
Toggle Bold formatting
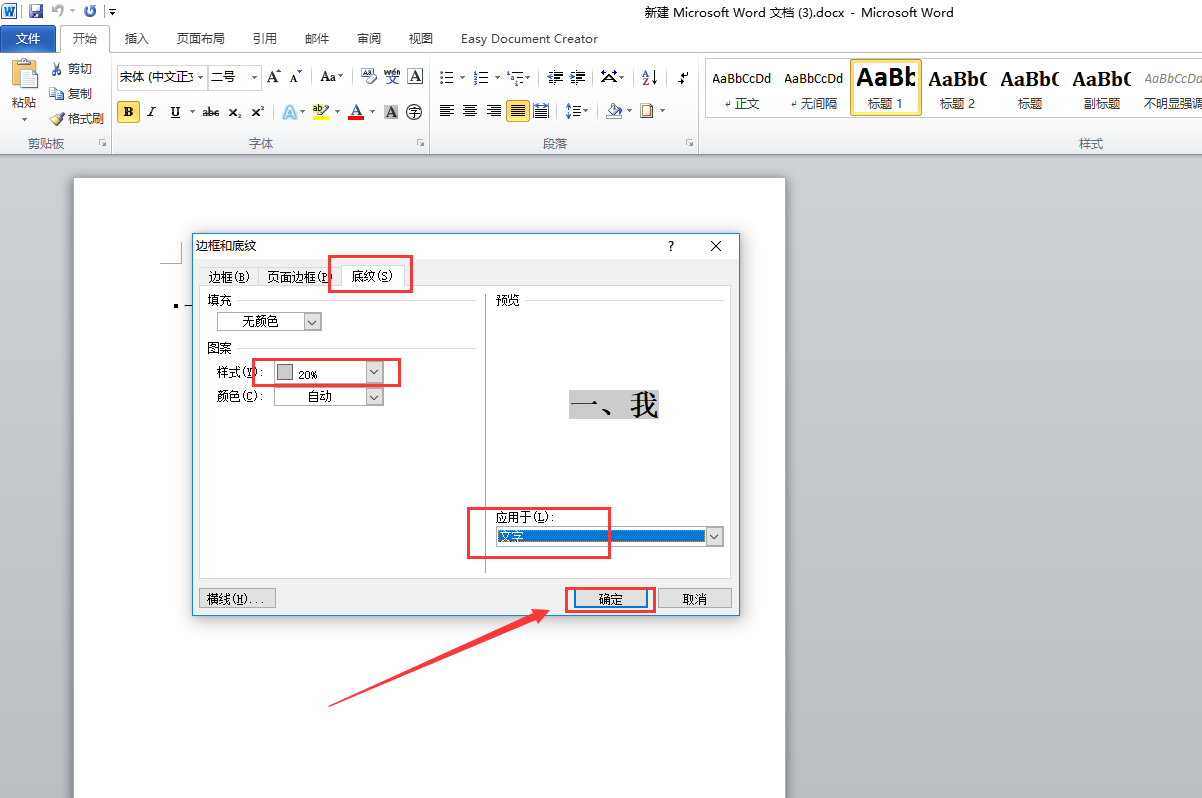pyautogui.click(x=128, y=112)
